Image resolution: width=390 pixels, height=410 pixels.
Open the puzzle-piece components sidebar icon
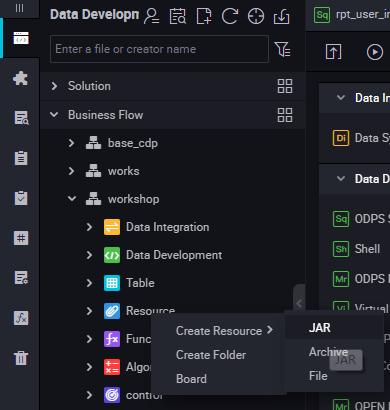tap(21, 78)
